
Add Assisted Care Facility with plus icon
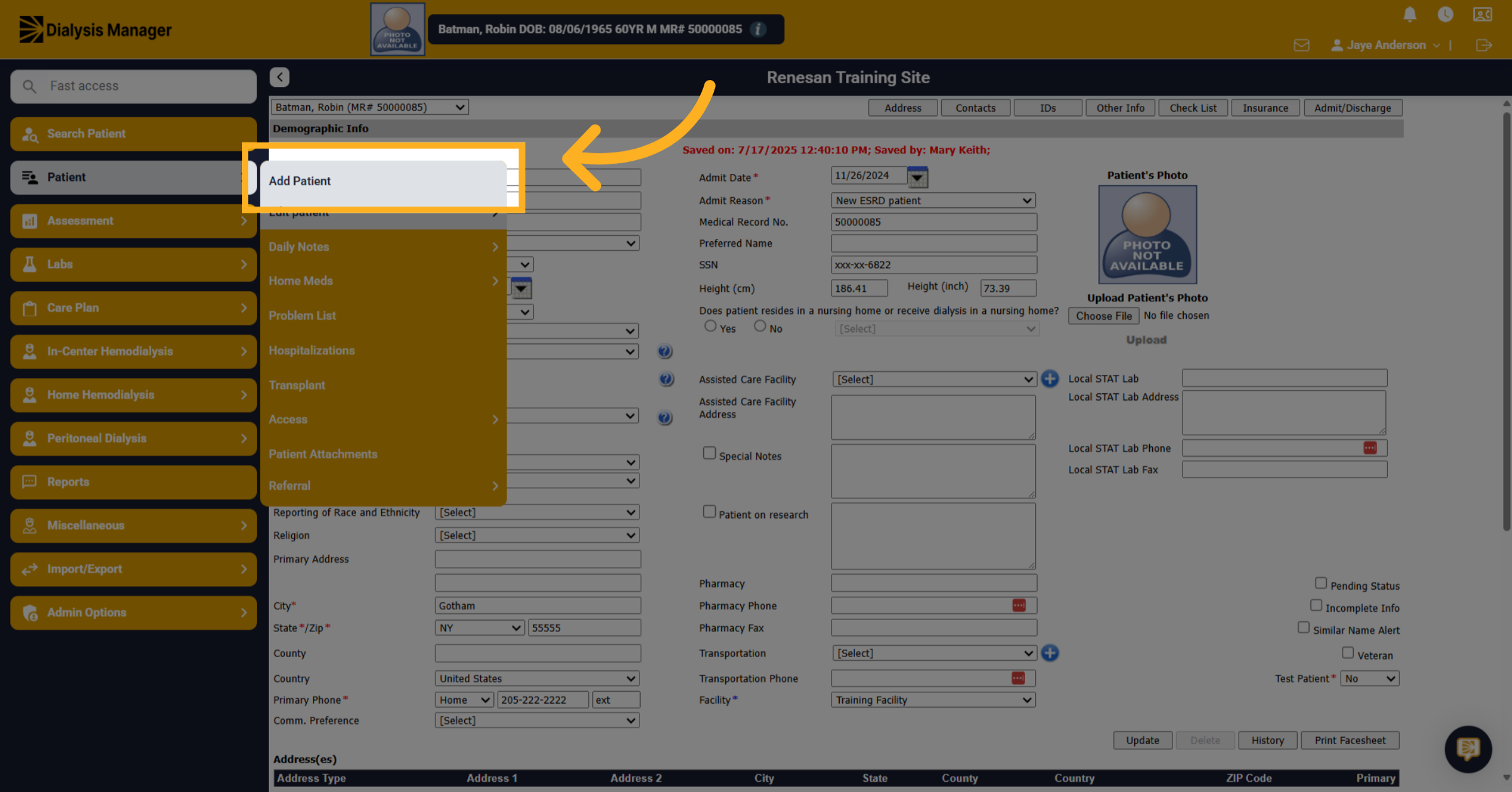pyautogui.click(x=1050, y=379)
